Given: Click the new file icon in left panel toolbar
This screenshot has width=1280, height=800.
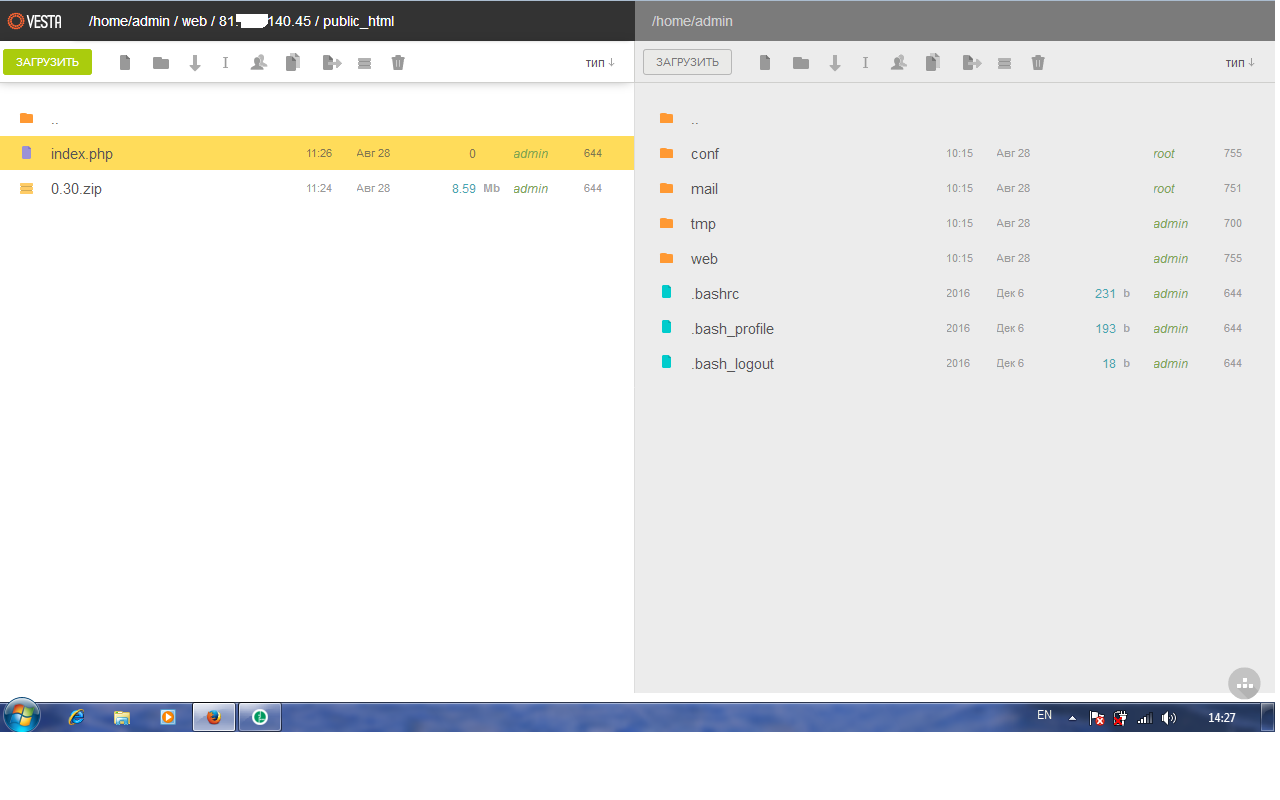Looking at the screenshot, I should [125, 63].
